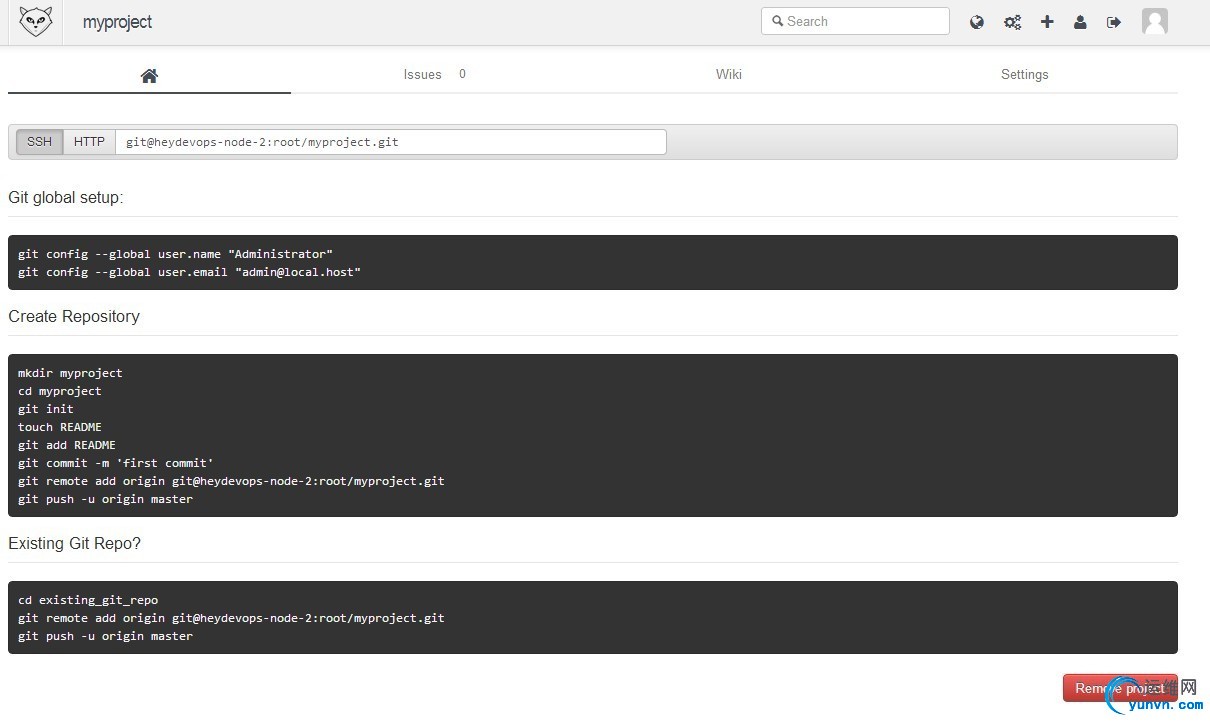Click the GitLab fox logo
The width and height of the screenshot is (1210, 722).
[x=36, y=21]
